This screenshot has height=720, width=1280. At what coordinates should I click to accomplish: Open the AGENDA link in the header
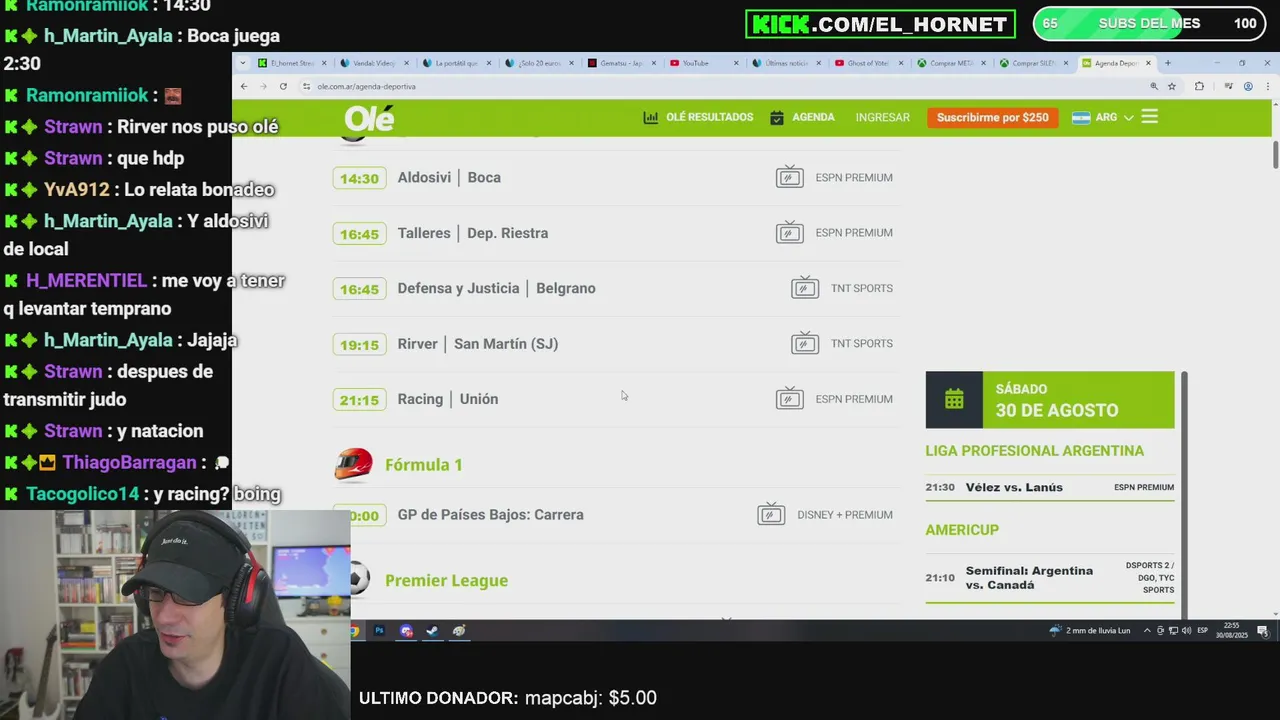pos(813,117)
